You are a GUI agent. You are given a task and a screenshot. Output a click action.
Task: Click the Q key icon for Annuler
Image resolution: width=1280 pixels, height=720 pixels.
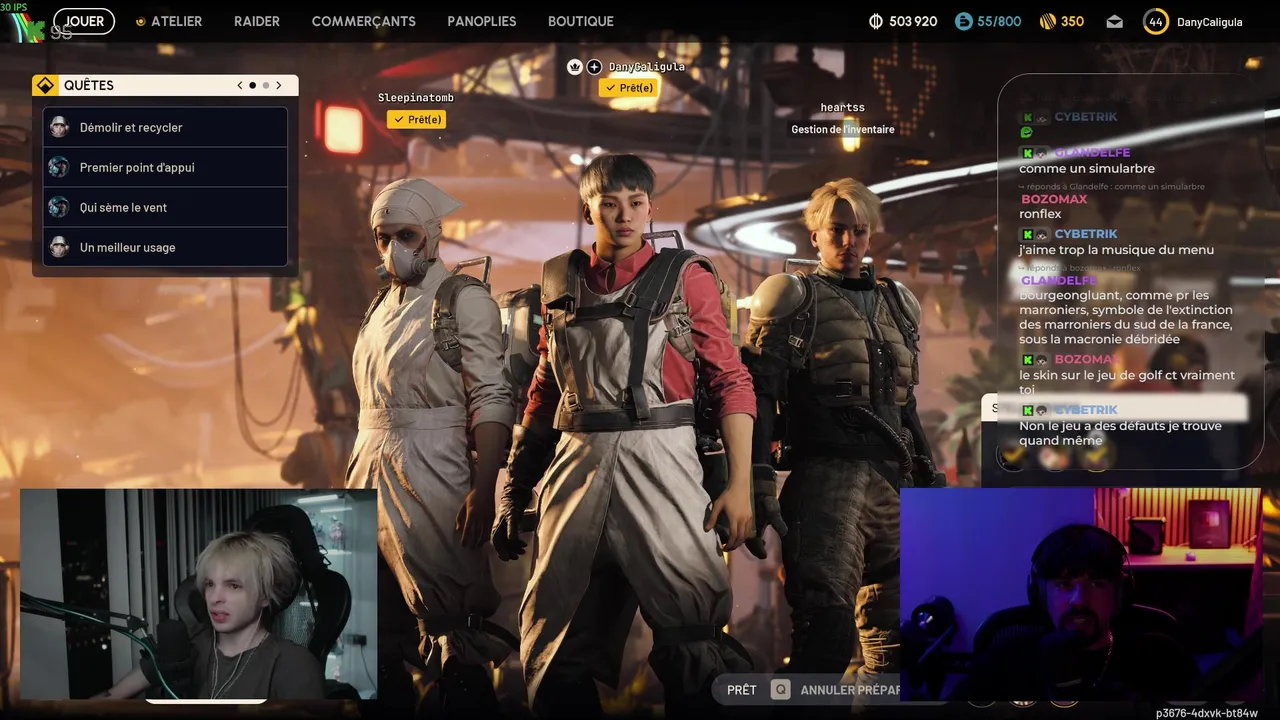[779, 690]
